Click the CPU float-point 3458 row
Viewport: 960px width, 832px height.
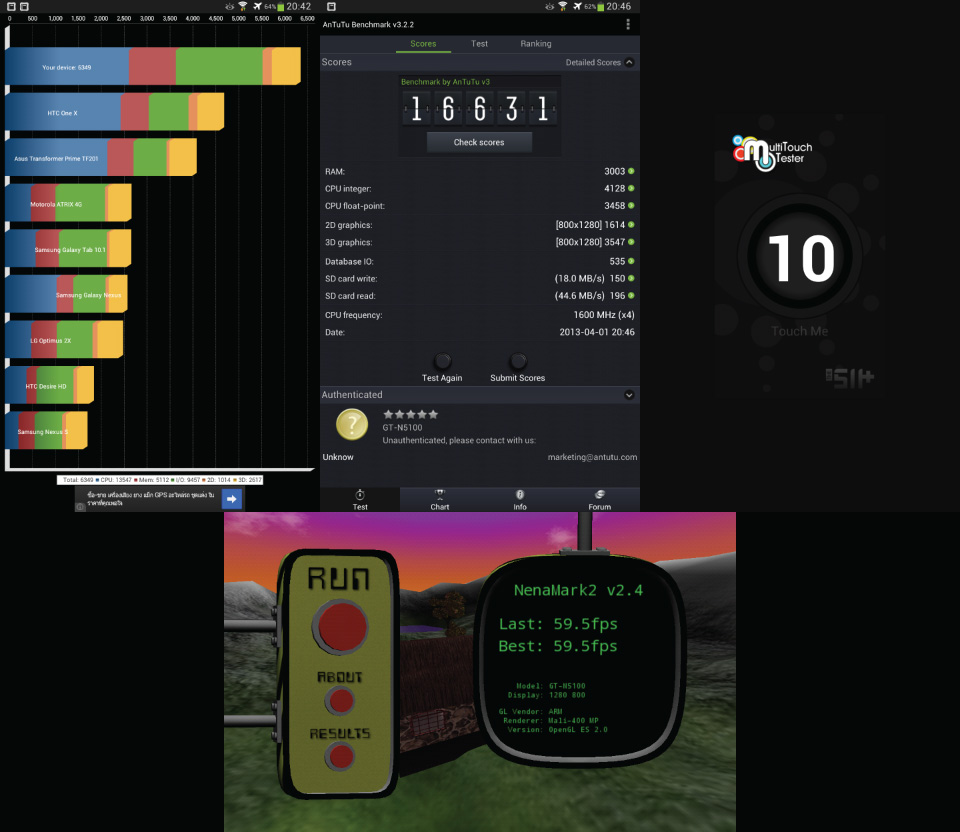479,206
